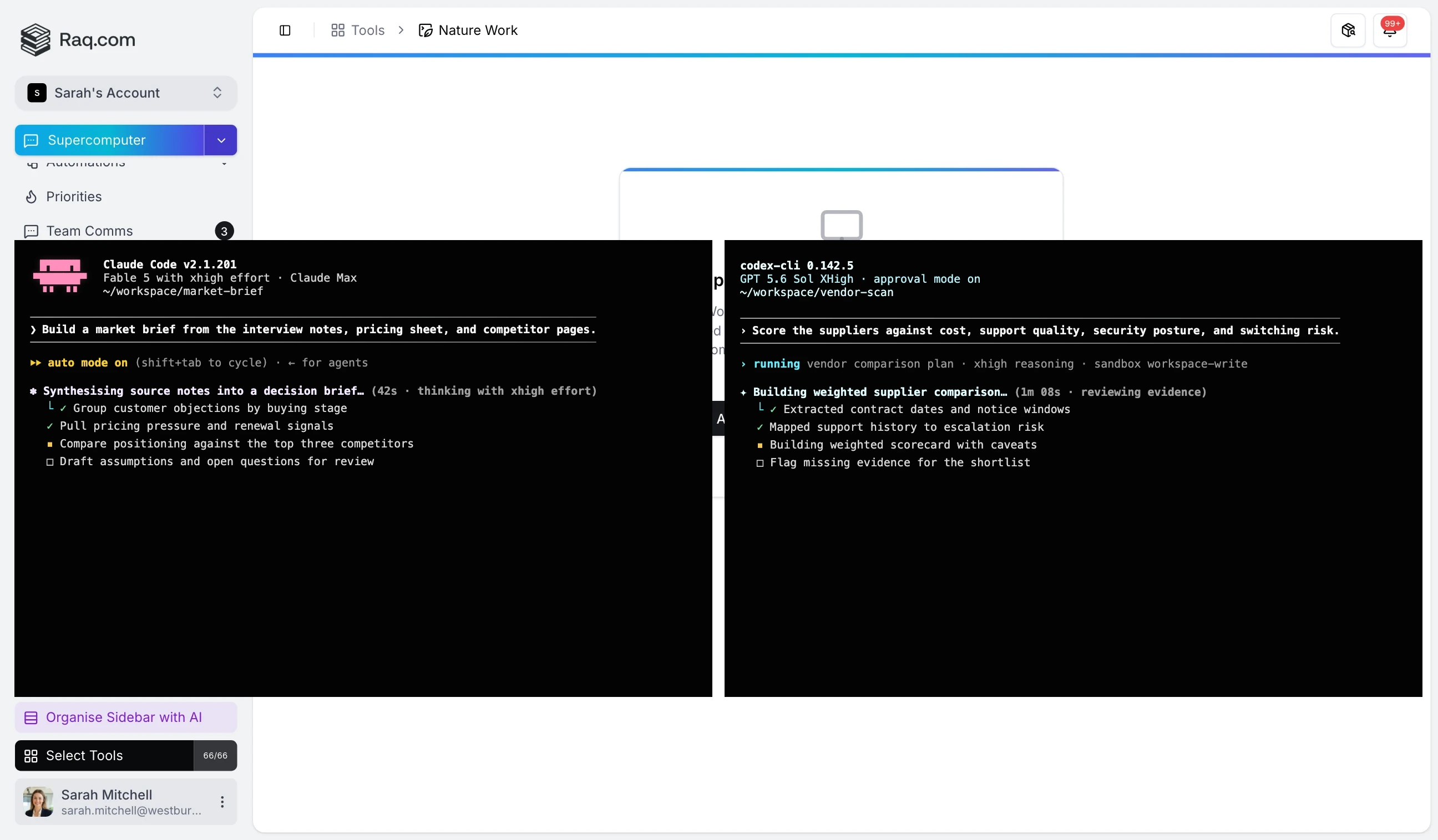Check the Flag missing evidence box
The height and width of the screenshot is (840, 1438).
pos(760,463)
